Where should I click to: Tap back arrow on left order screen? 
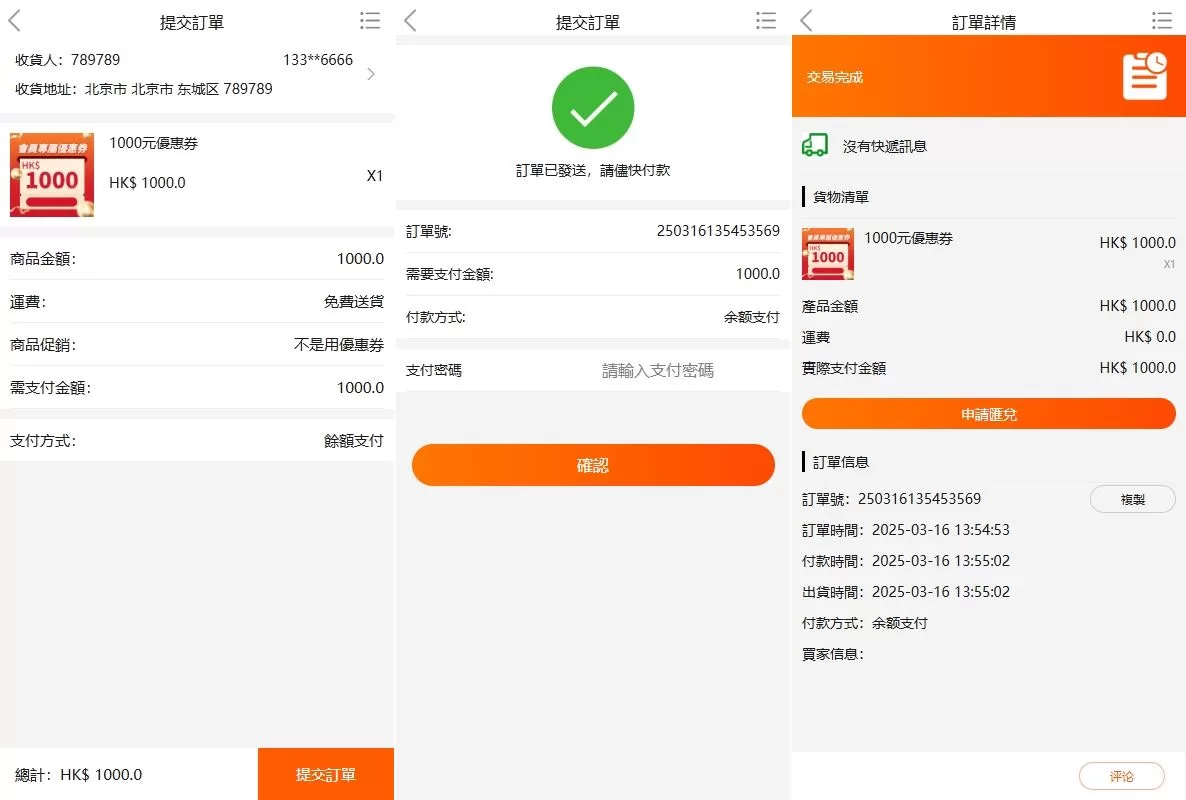pyautogui.click(x=15, y=21)
